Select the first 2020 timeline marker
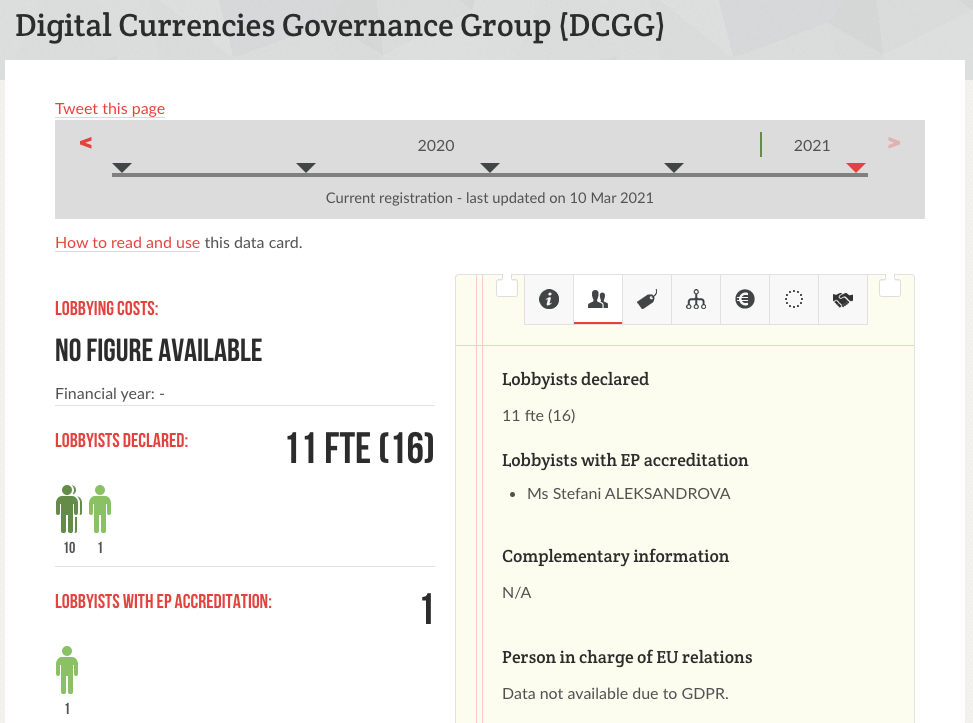The image size is (973, 723). pyautogui.click(x=122, y=168)
